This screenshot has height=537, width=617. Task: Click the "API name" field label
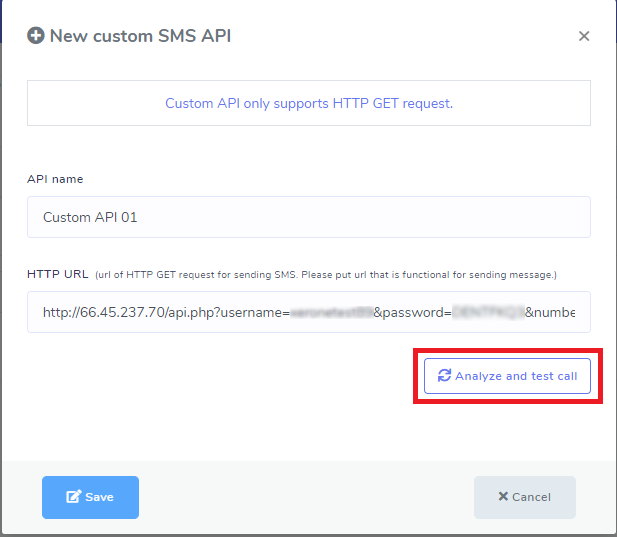coord(55,179)
